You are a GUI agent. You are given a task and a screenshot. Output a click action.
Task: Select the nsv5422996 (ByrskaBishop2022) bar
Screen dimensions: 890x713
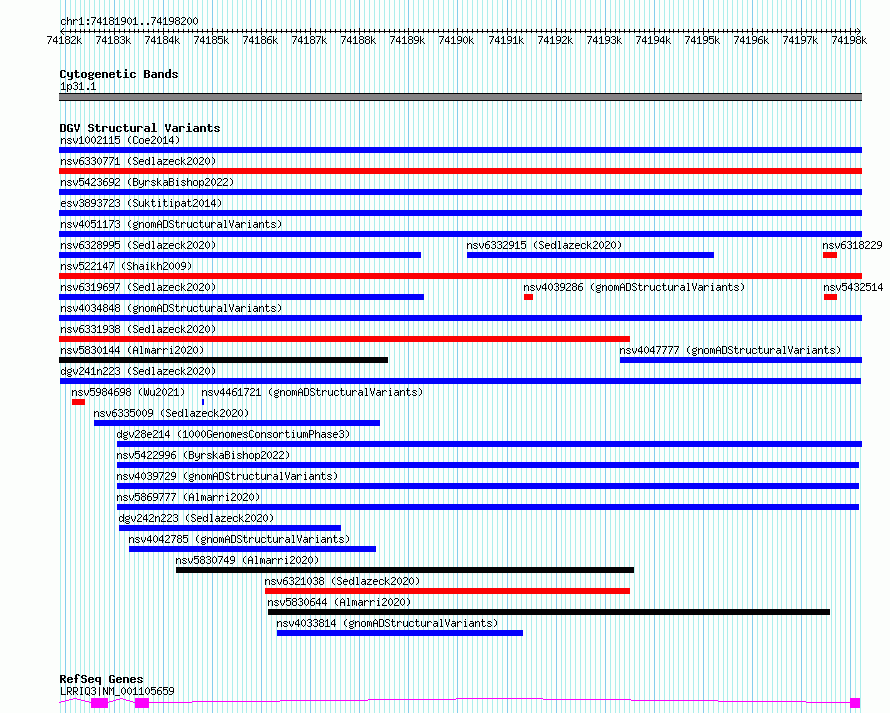click(x=488, y=465)
